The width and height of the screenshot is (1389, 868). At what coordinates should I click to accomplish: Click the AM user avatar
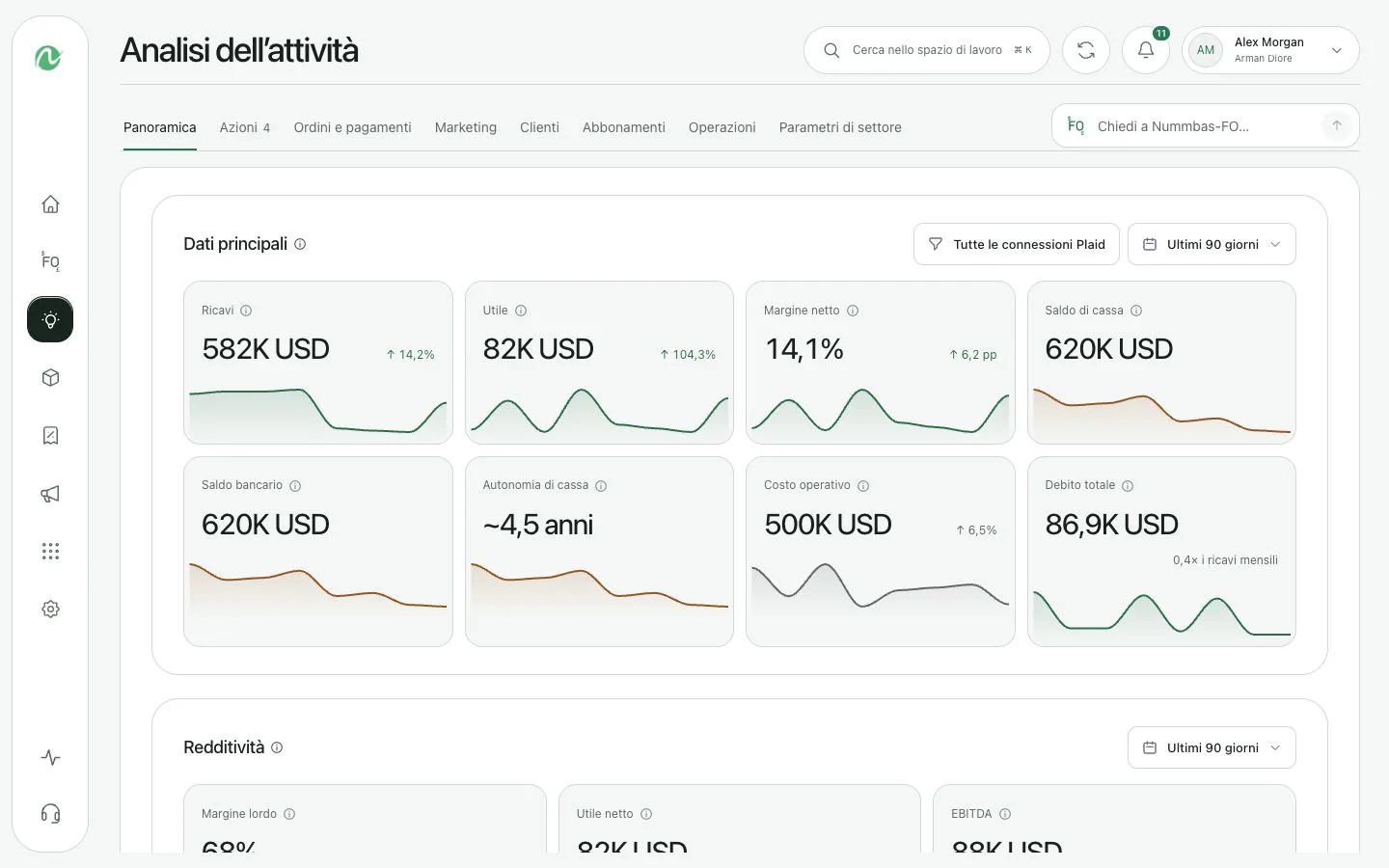click(1206, 50)
